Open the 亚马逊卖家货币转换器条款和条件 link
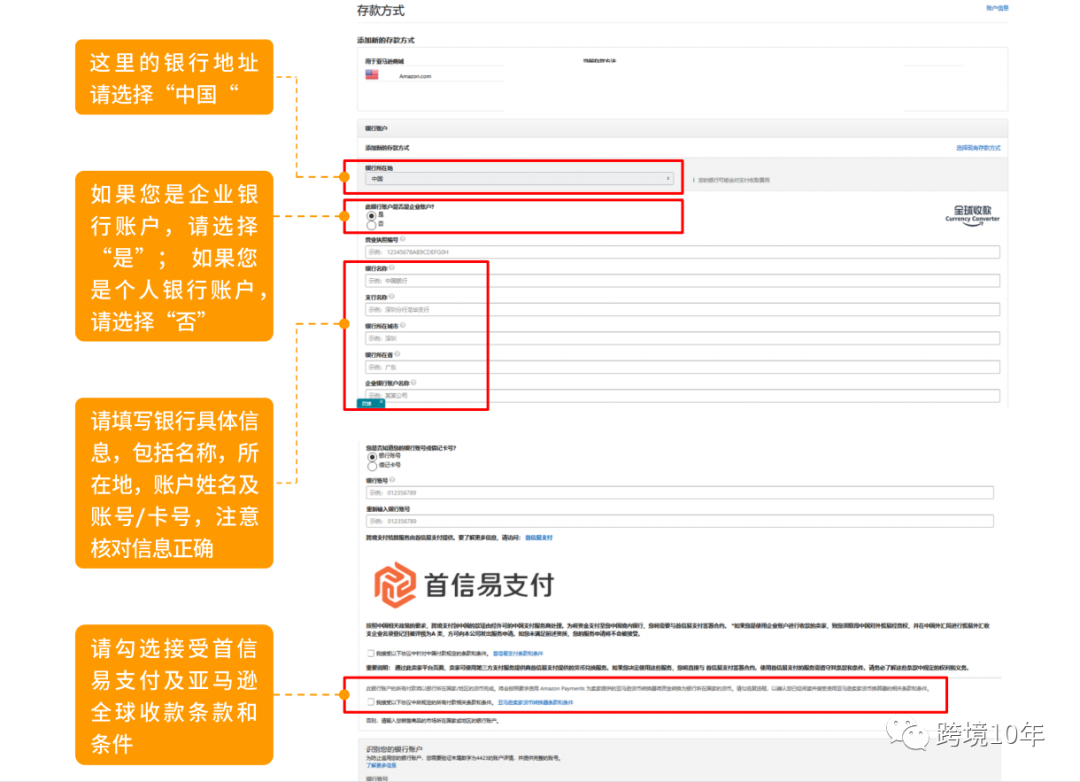Viewport: 1080px width, 782px height. [x=535, y=702]
